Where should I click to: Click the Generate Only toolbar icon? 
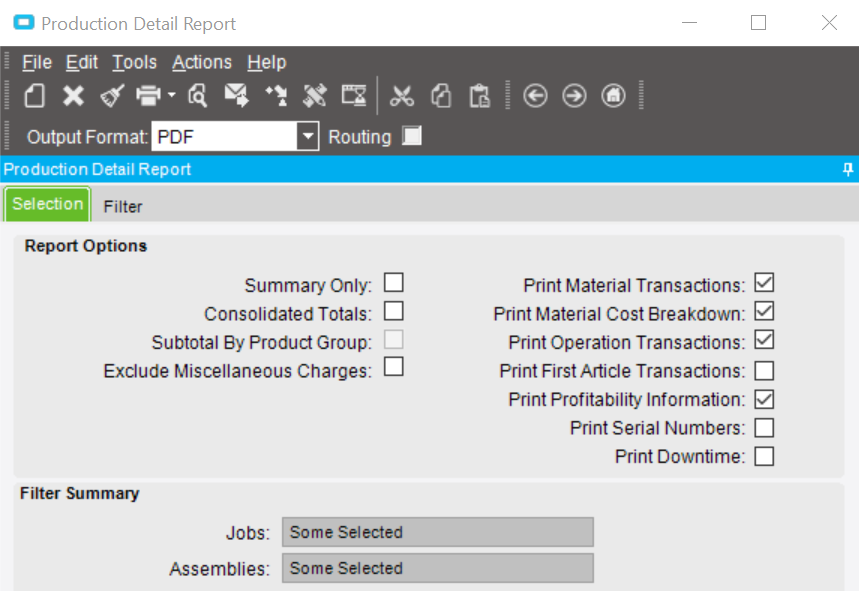tap(276, 96)
